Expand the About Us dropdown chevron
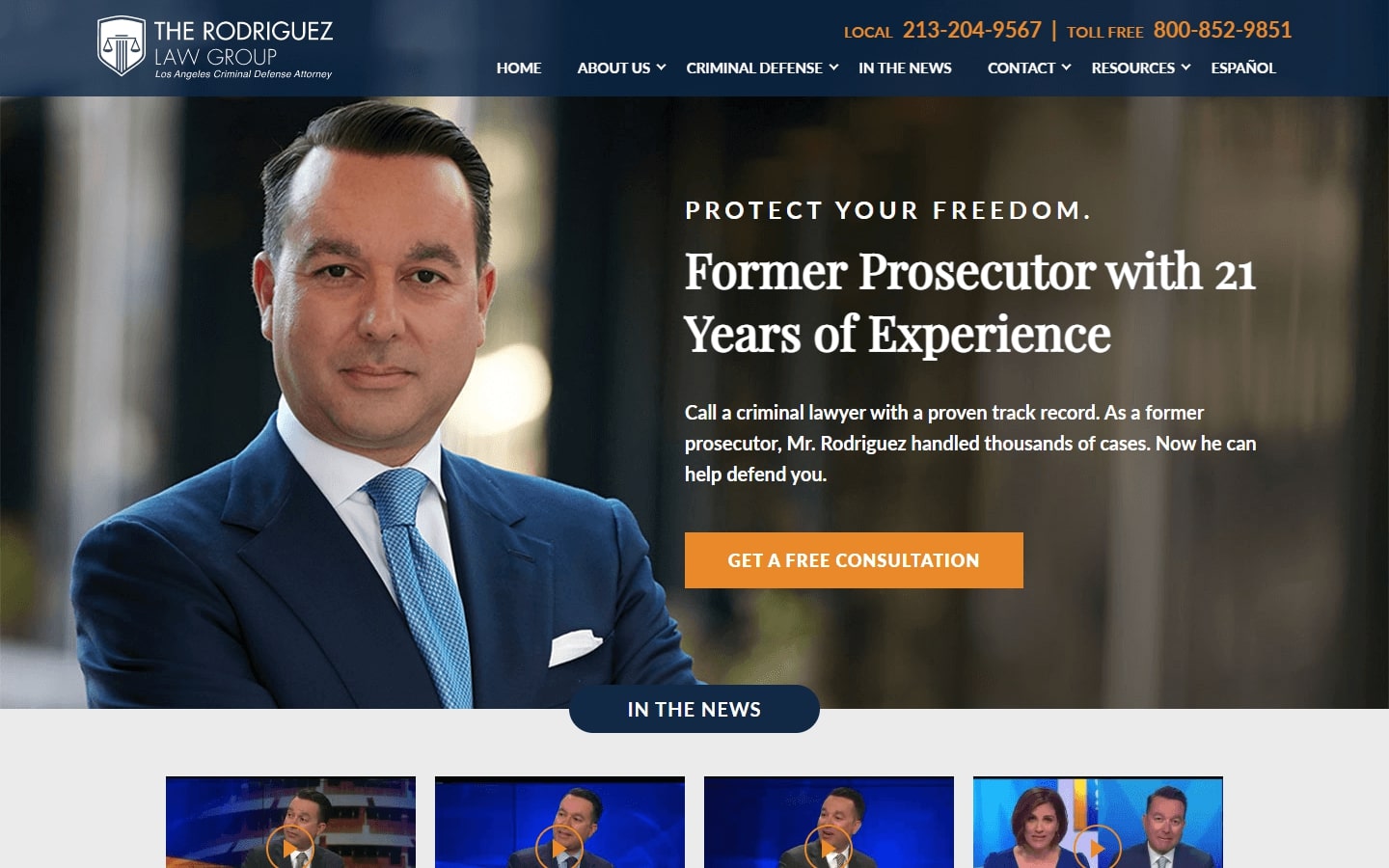1389x868 pixels. 661,68
